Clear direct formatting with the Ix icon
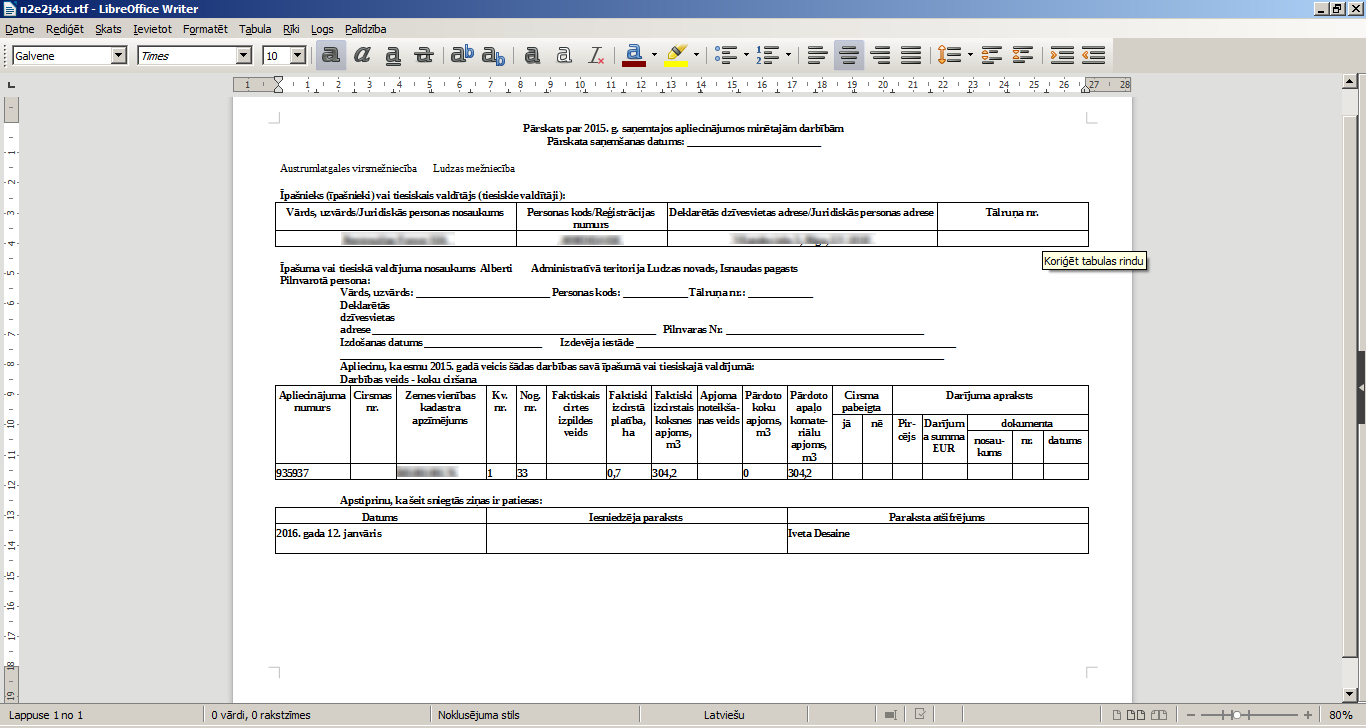Viewport: 1366px width, 728px height. (x=594, y=55)
